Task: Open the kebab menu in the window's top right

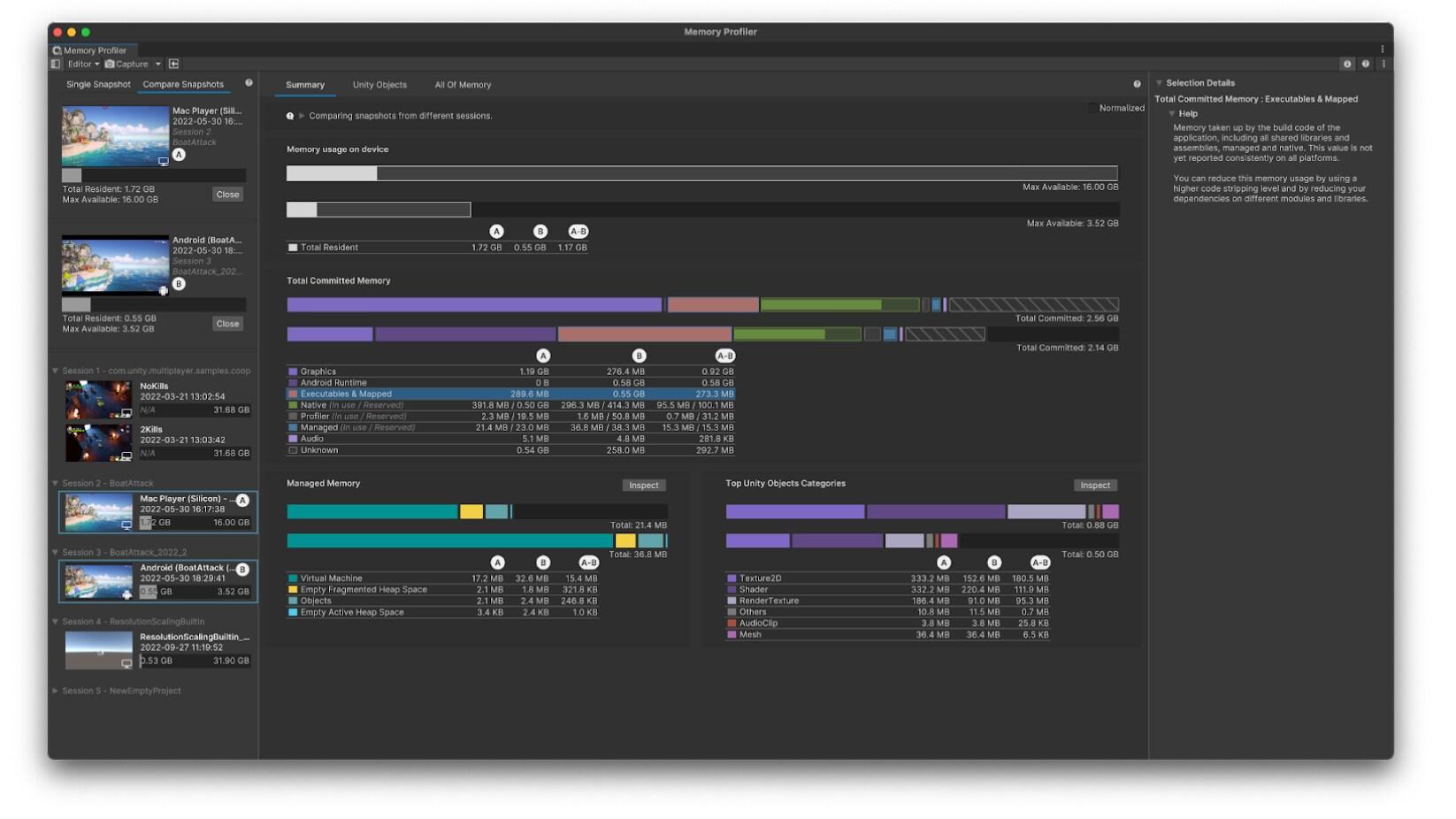Action: coord(1383,50)
